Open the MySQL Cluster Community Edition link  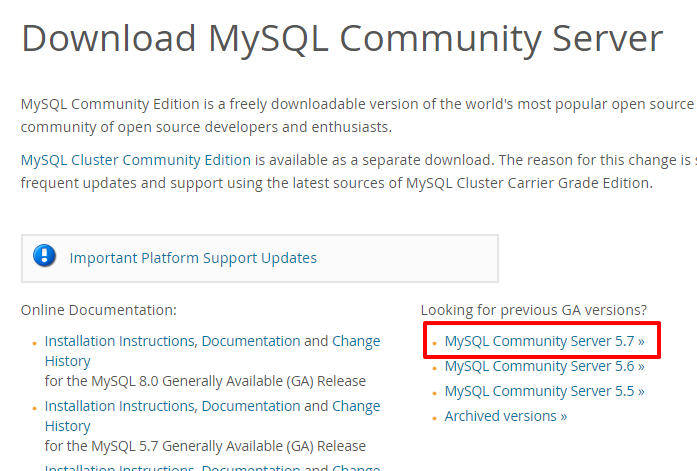pyautogui.click(x=136, y=160)
